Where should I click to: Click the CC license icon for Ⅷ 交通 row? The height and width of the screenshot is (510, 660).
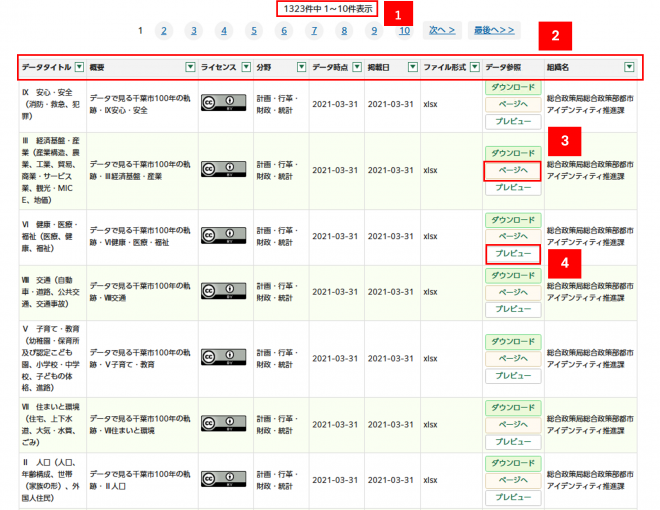click(x=223, y=290)
